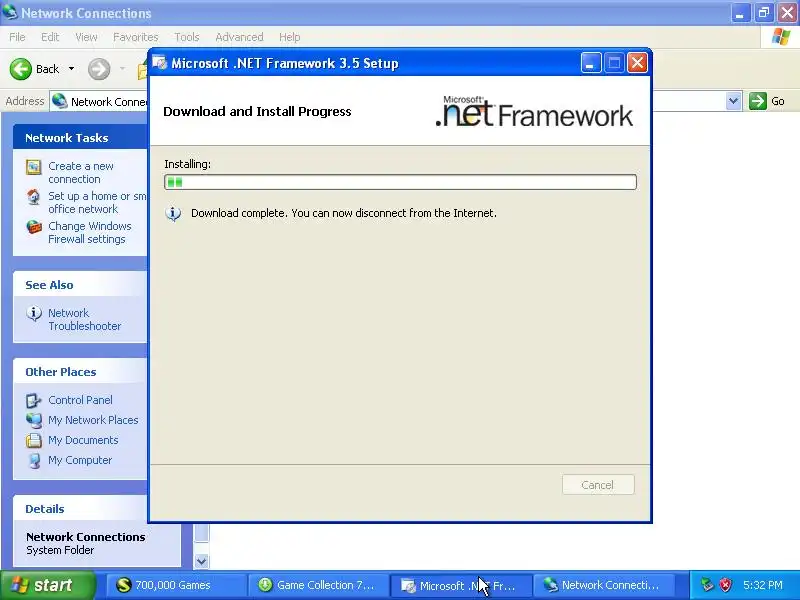Click the 5:32 PM system clock
Image resolution: width=800 pixels, height=600 pixels.
click(763, 585)
